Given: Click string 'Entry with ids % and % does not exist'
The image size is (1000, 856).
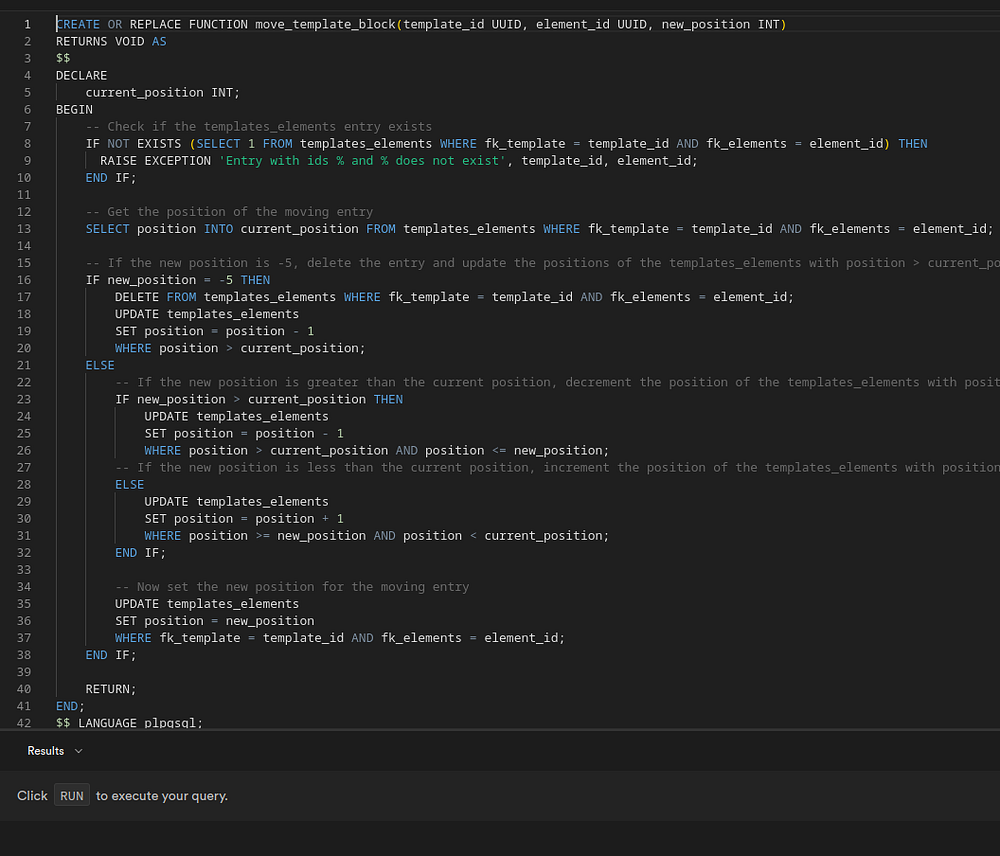Looking at the screenshot, I should click(364, 161).
